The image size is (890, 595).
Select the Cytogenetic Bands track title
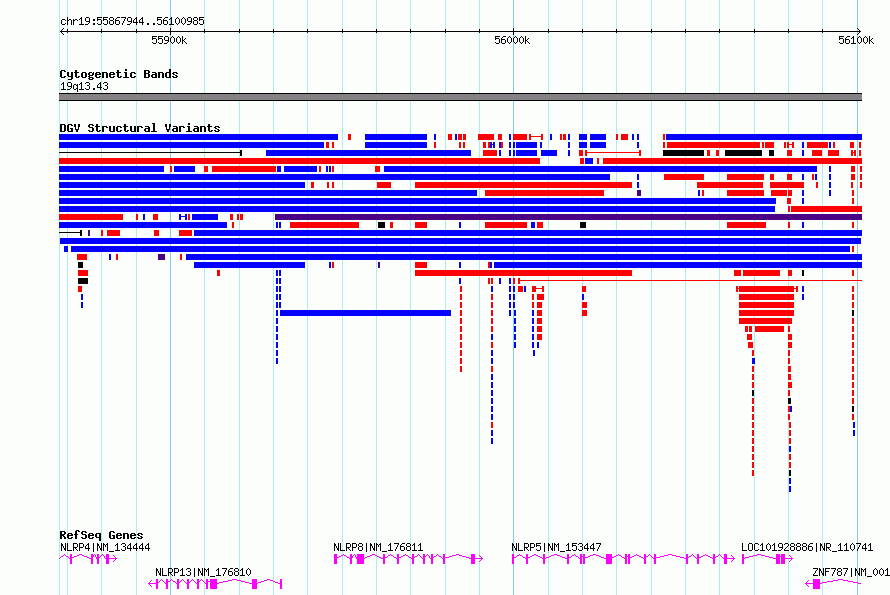(x=119, y=74)
